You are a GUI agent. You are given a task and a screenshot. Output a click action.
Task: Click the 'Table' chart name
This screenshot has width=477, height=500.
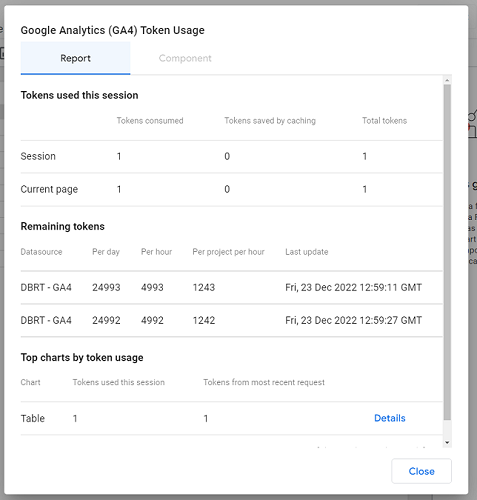tap(33, 418)
